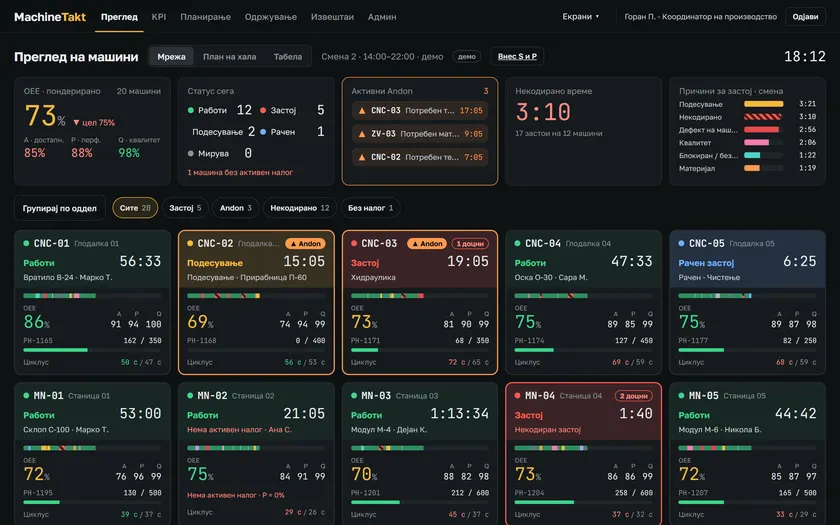Screen dimensions: 840x525
Task: Open the Извештаи nav tab
Action: point(332,17)
